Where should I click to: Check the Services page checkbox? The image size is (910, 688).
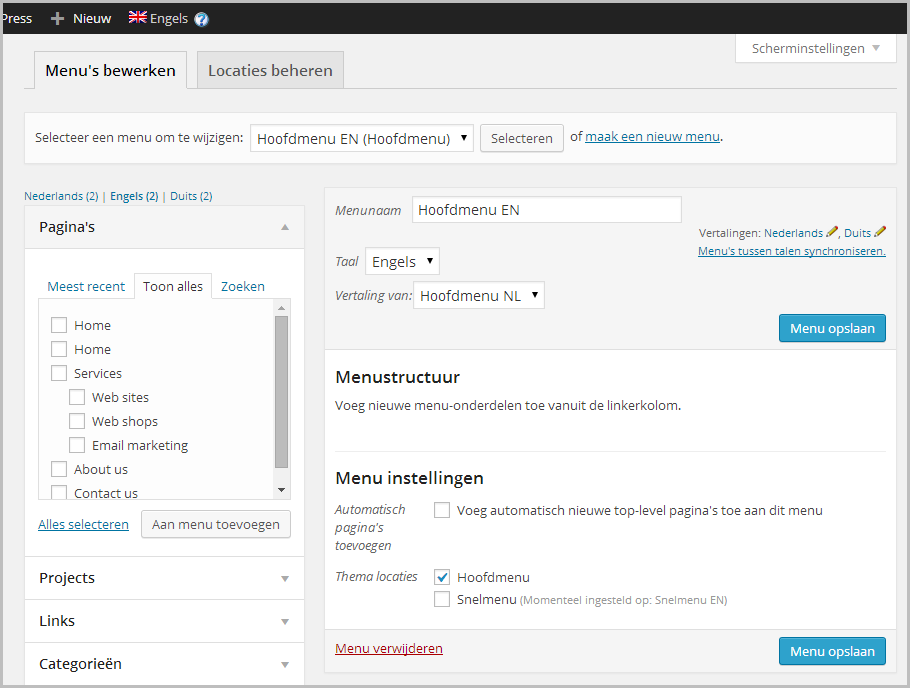[58, 373]
